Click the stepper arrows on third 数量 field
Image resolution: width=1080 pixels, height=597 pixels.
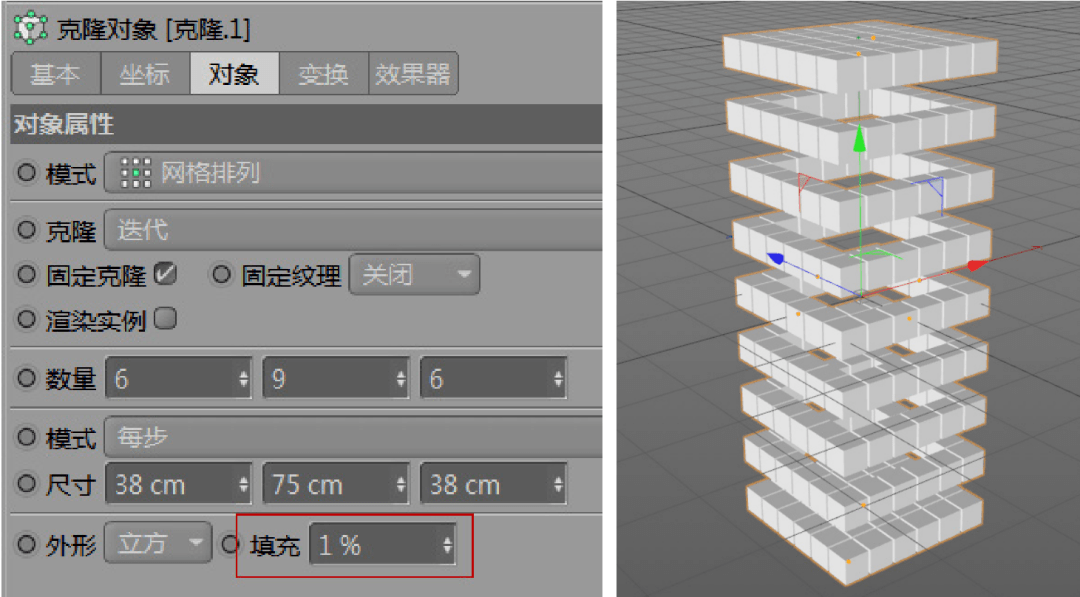pyautogui.click(x=558, y=378)
